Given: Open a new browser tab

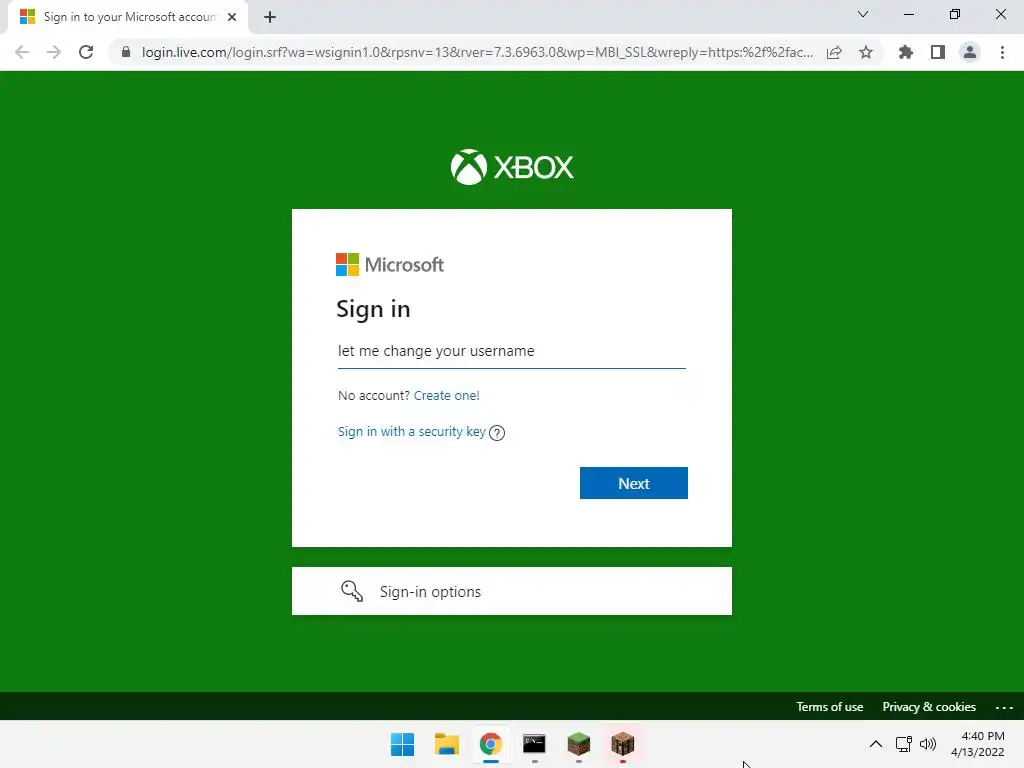Looking at the screenshot, I should pos(270,17).
